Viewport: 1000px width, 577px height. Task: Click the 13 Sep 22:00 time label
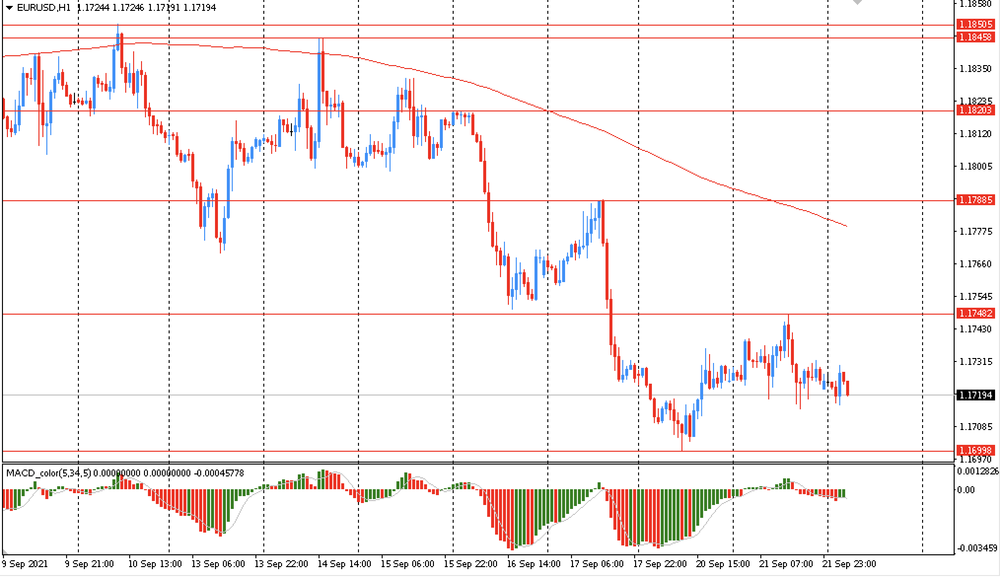click(281, 564)
